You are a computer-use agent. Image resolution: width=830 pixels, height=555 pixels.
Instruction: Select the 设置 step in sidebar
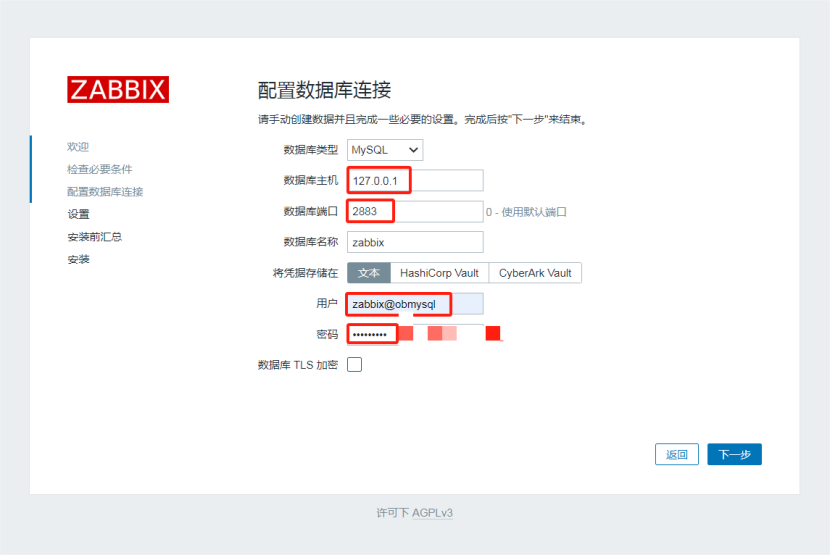(78, 214)
